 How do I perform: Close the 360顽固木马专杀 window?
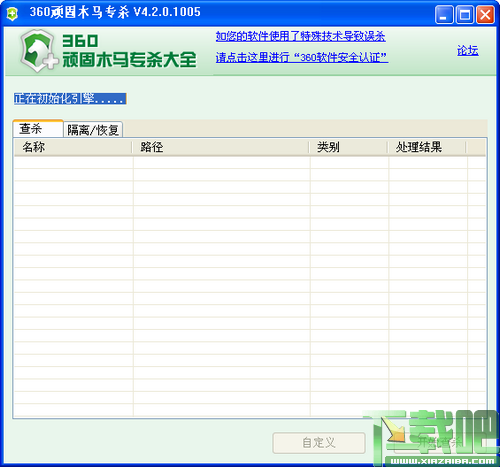(x=485, y=15)
